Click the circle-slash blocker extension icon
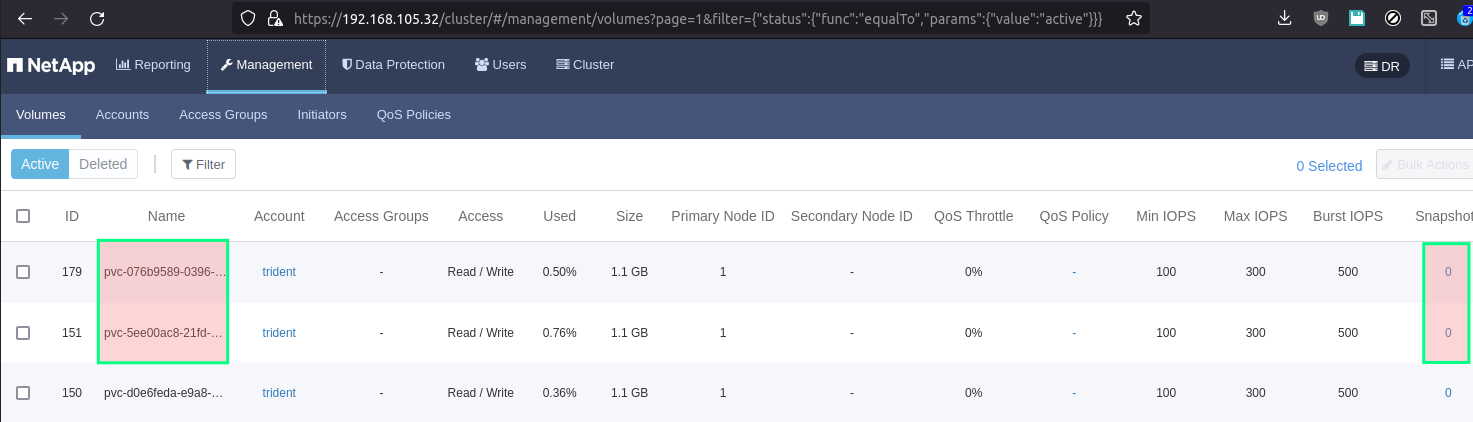1473x422 pixels. [1393, 19]
